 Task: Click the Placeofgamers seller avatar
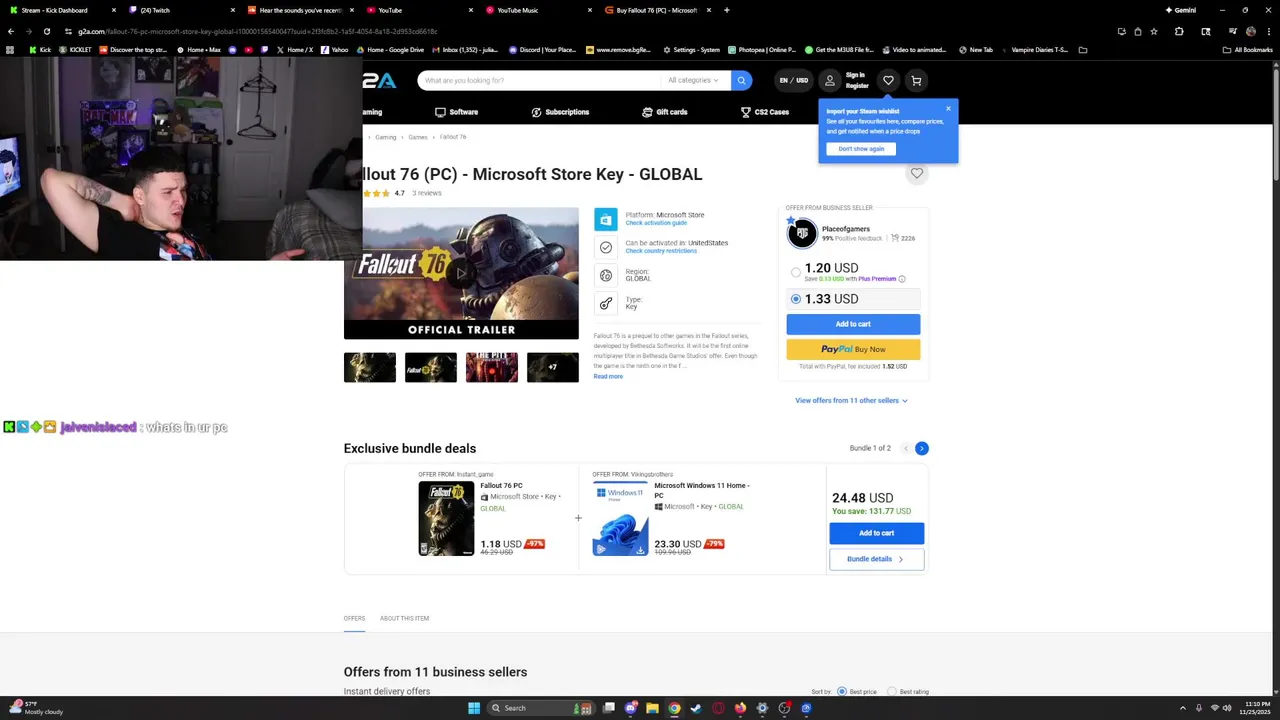coord(802,234)
